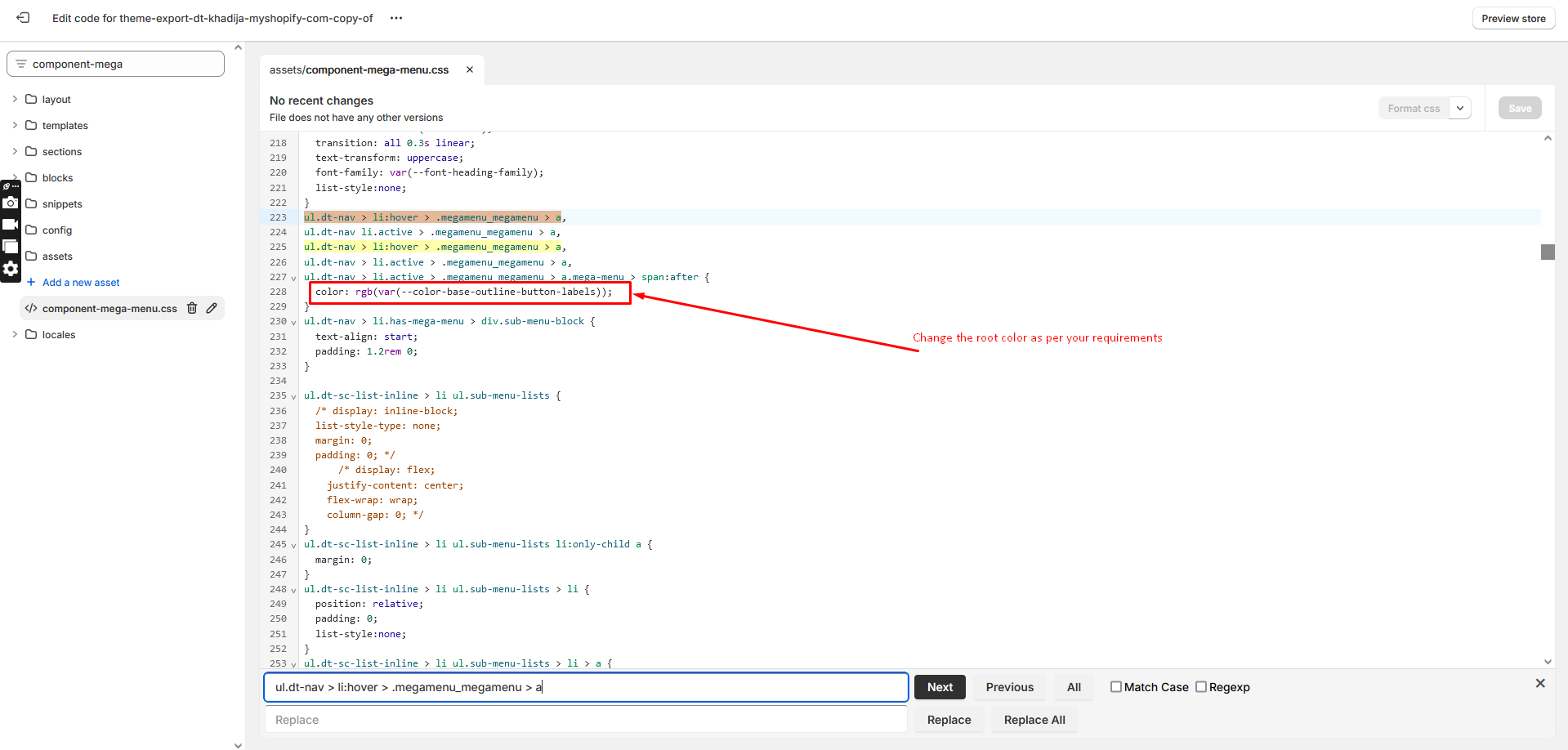Close the find and replace bar
Image resolution: width=1568 pixels, height=750 pixels.
coord(1540,683)
